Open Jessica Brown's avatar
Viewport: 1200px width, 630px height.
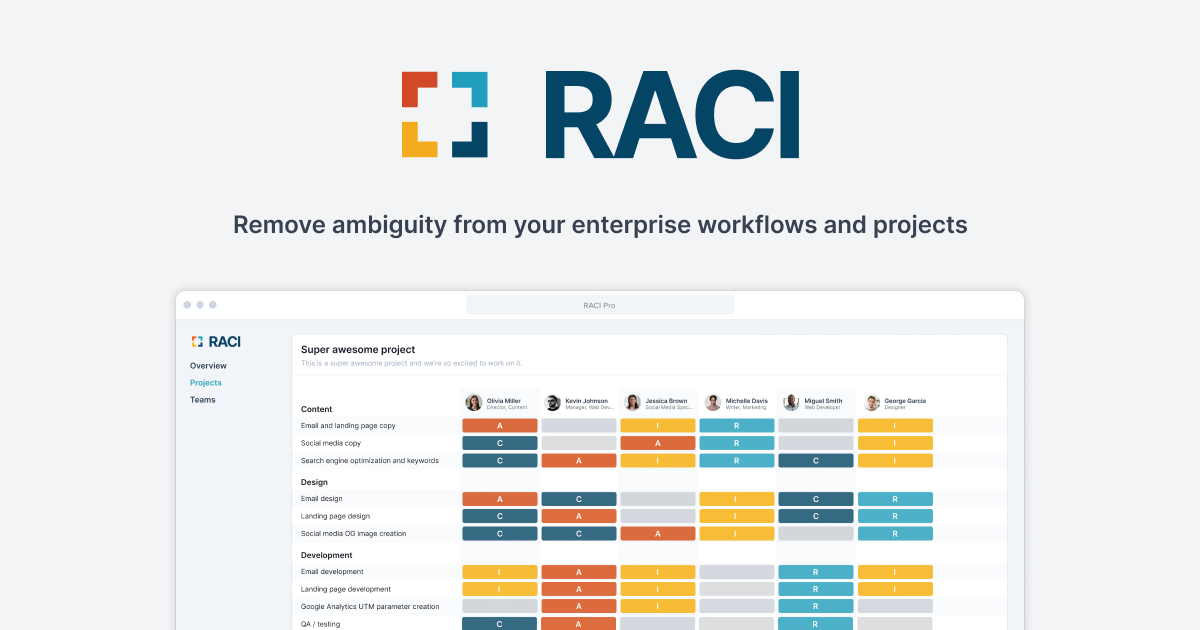click(x=633, y=403)
